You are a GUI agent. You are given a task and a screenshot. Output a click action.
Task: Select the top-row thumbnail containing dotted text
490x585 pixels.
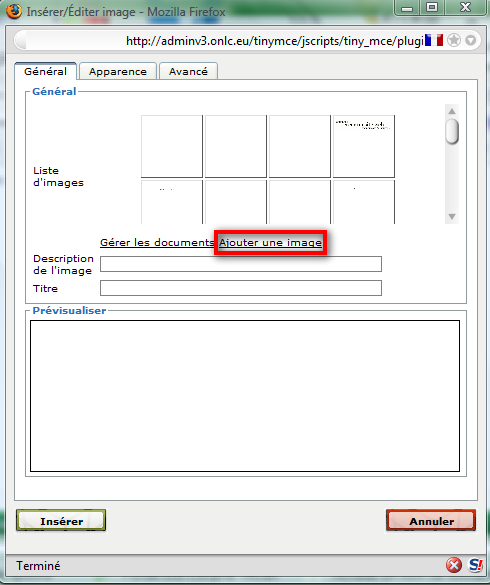pos(363,146)
